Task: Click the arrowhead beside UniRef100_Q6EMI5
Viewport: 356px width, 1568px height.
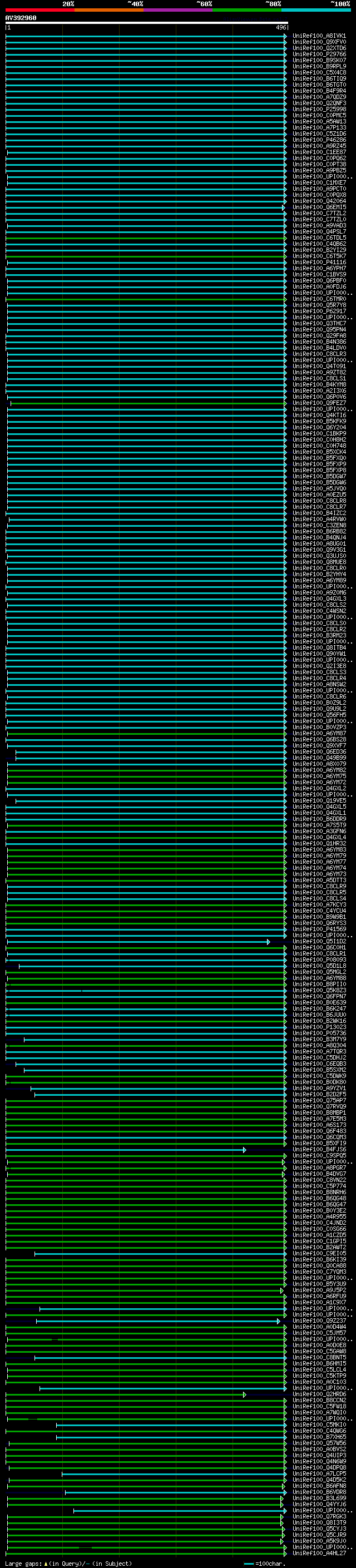Action: (284, 207)
